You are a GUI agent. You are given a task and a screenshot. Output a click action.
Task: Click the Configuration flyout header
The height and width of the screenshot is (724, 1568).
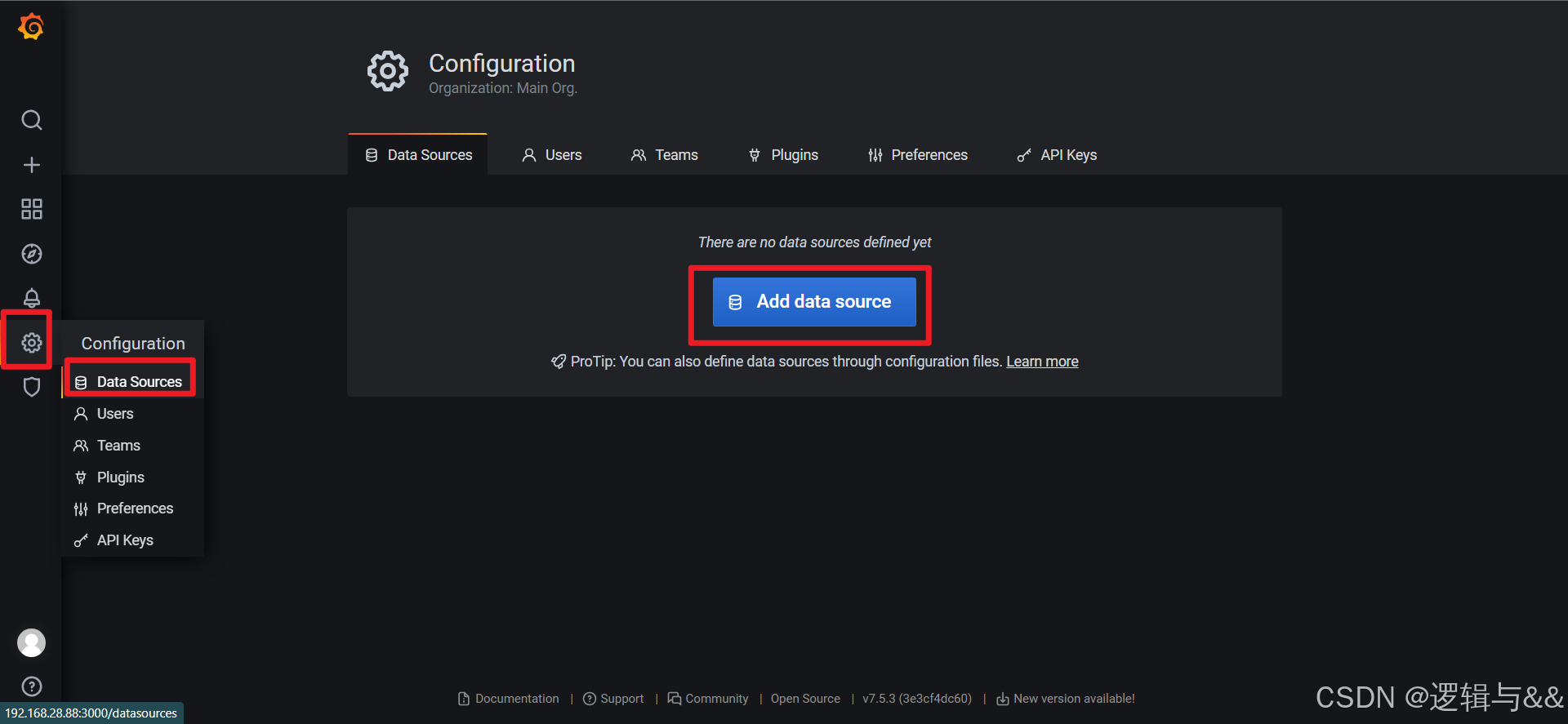pyautogui.click(x=133, y=344)
